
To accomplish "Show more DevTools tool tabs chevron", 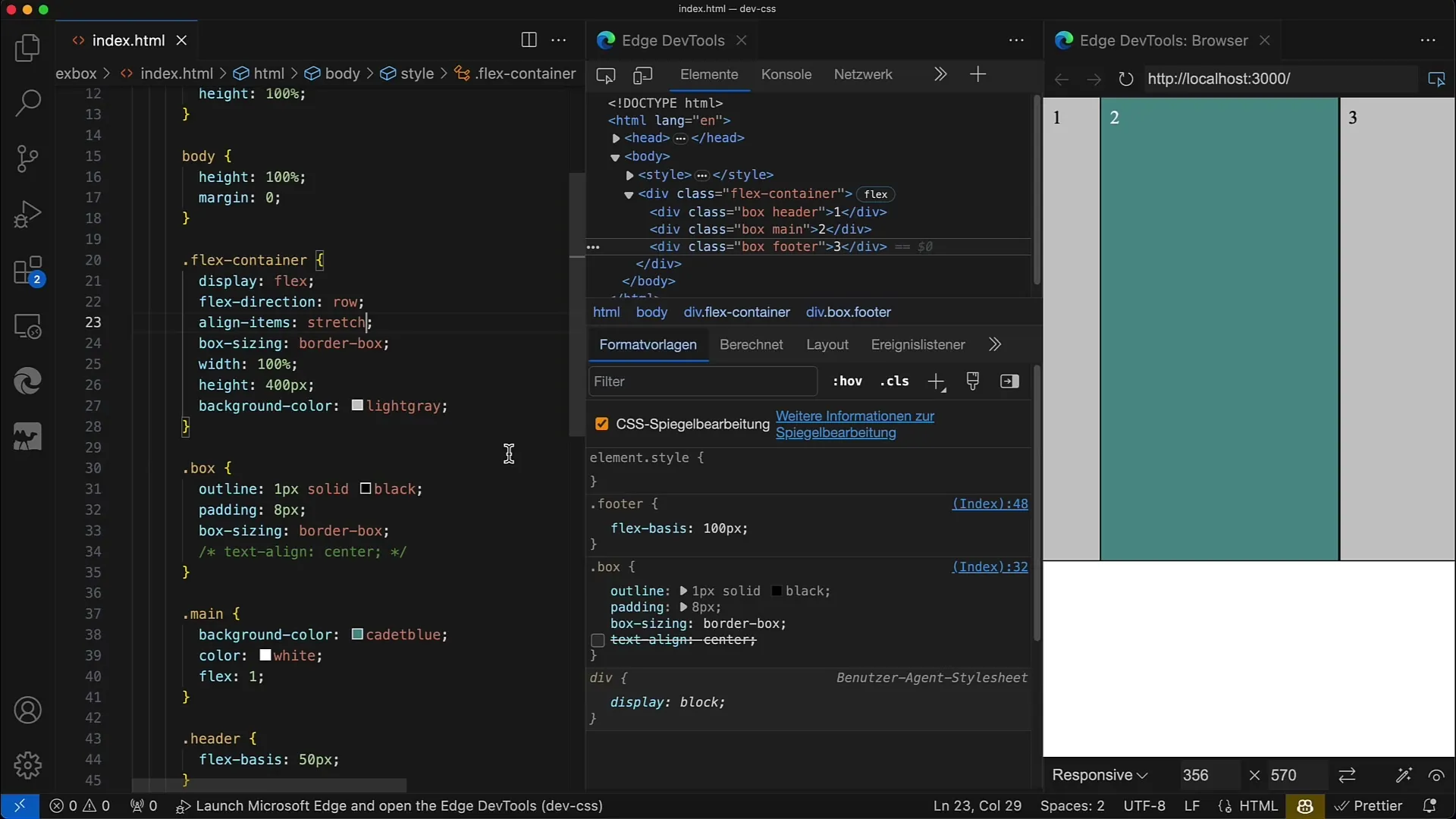I will [940, 74].
